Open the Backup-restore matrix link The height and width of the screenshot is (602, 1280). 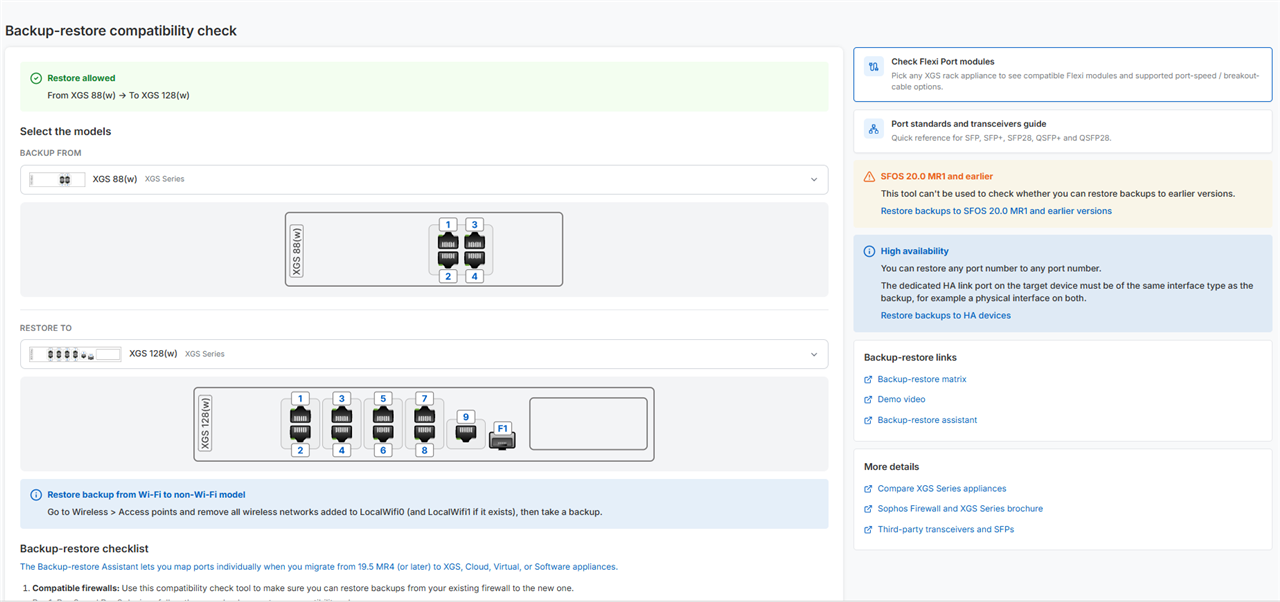(922, 379)
